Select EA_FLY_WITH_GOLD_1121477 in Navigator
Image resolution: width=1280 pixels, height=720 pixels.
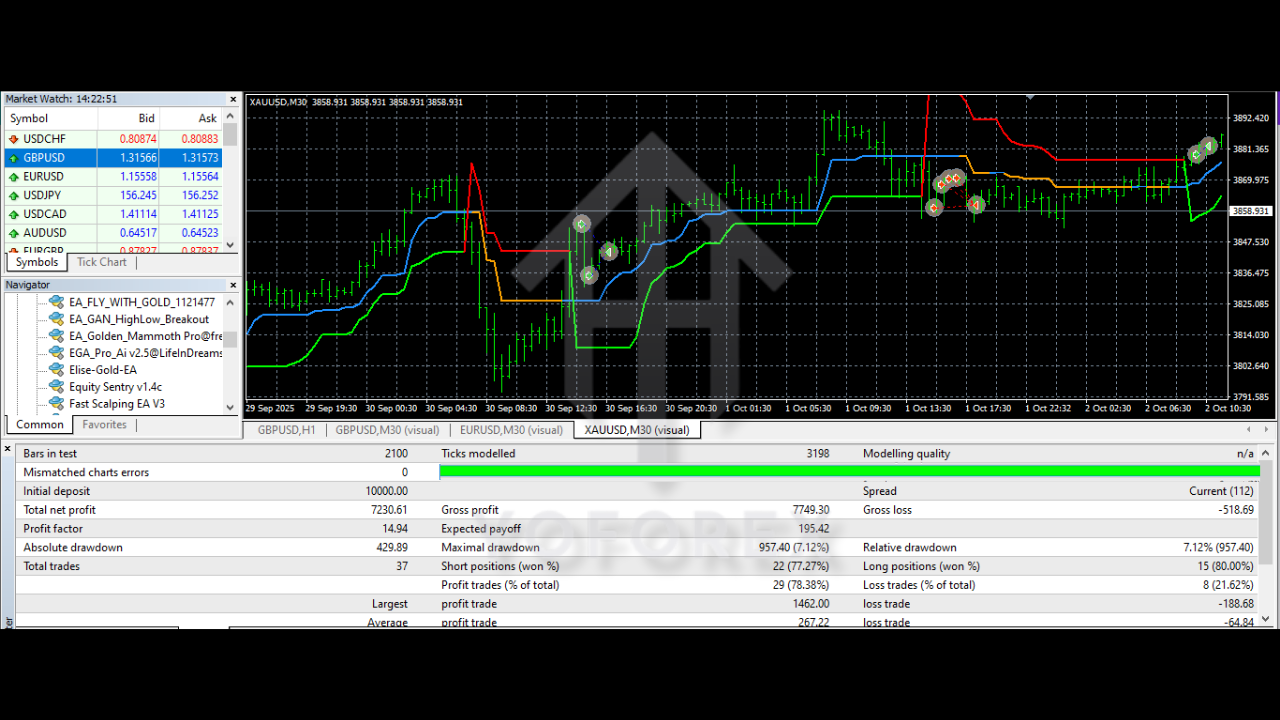(x=141, y=302)
